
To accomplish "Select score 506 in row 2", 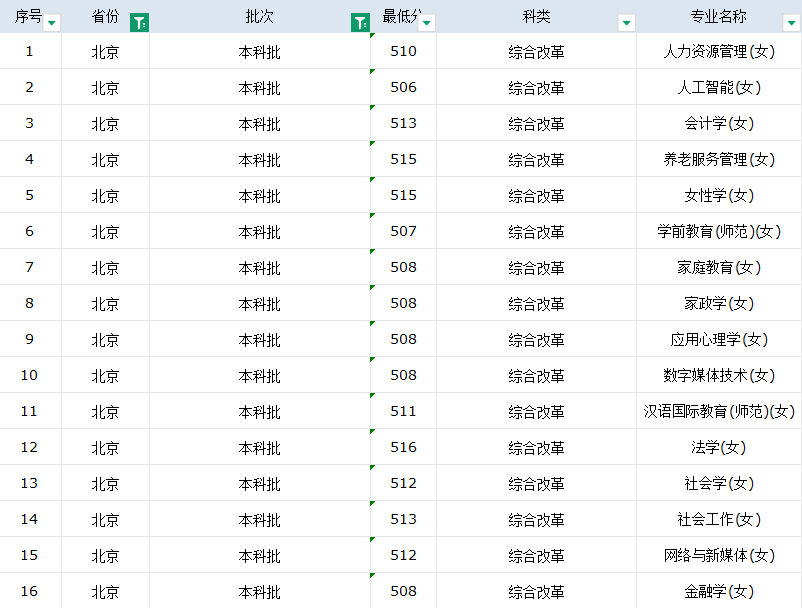I will tap(404, 87).
